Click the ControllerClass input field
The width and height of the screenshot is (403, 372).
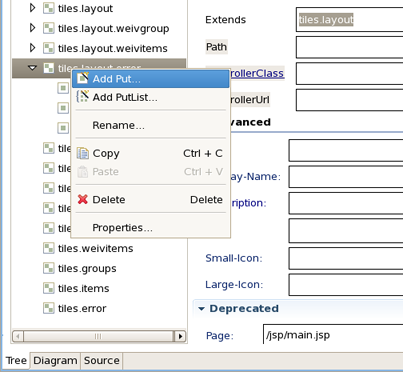point(349,73)
